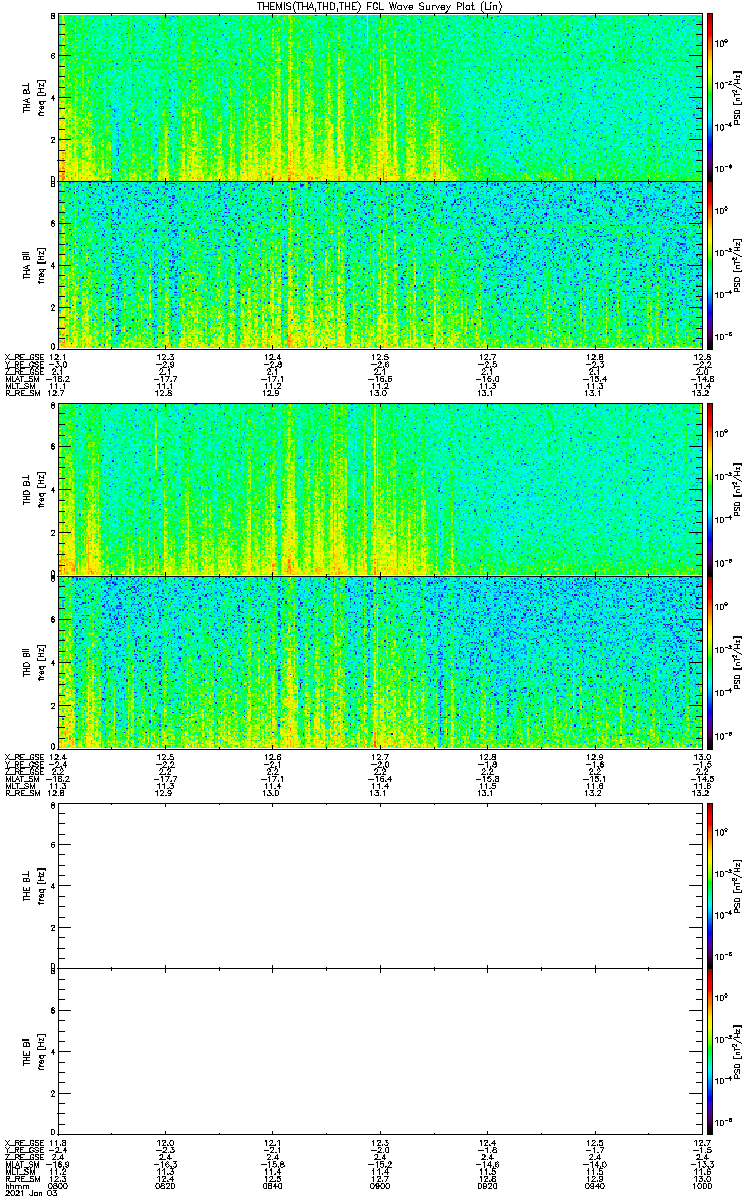750x1200 pixels.
Task: Click the THE B-parallel PSD color bar
Action: coord(710,1053)
